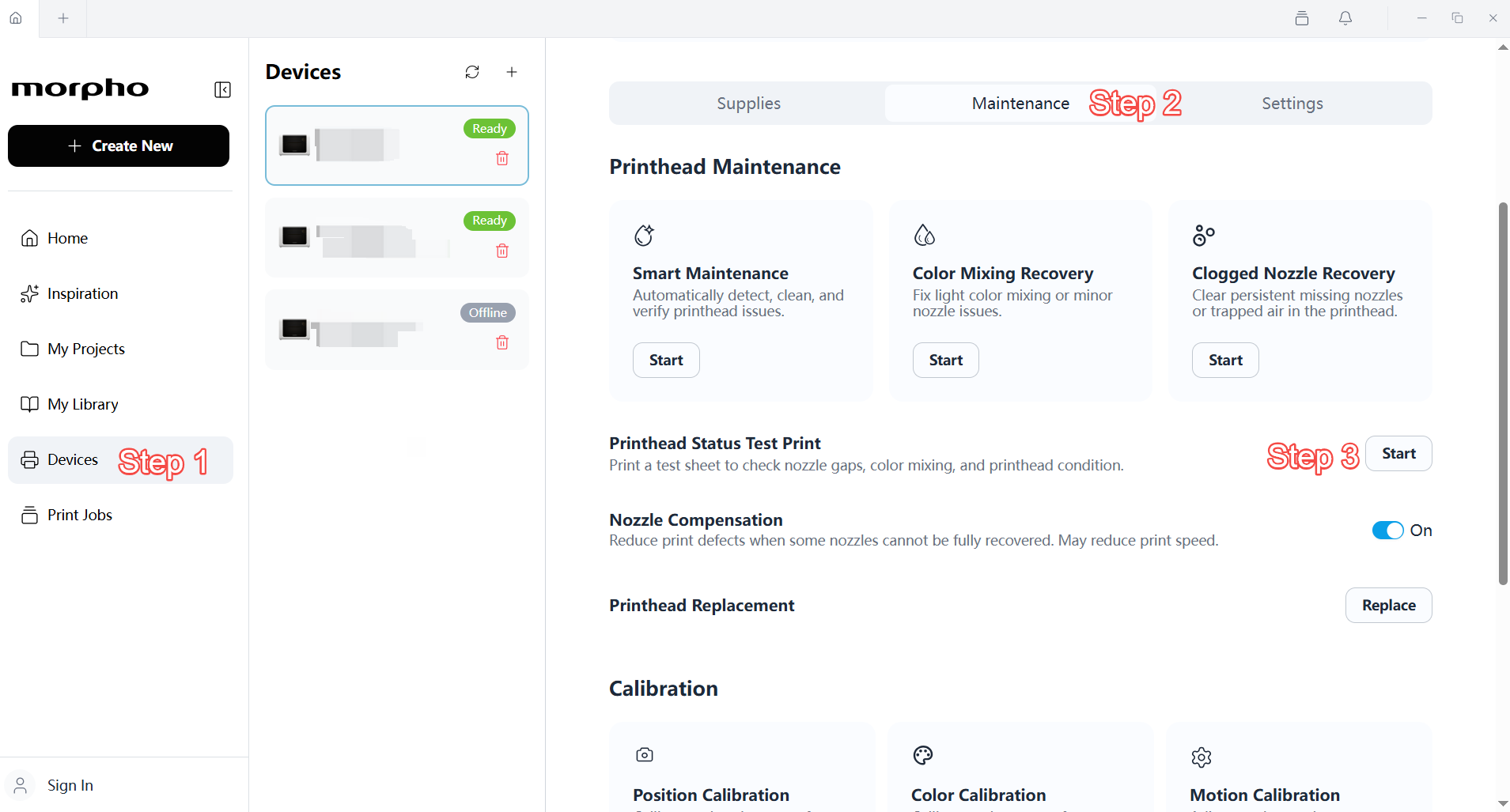Toggle Nozzle Compensation switch off

pyautogui.click(x=1387, y=531)
